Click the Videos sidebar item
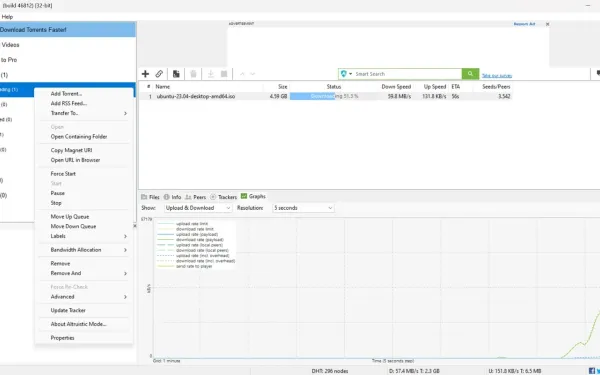 10,45
